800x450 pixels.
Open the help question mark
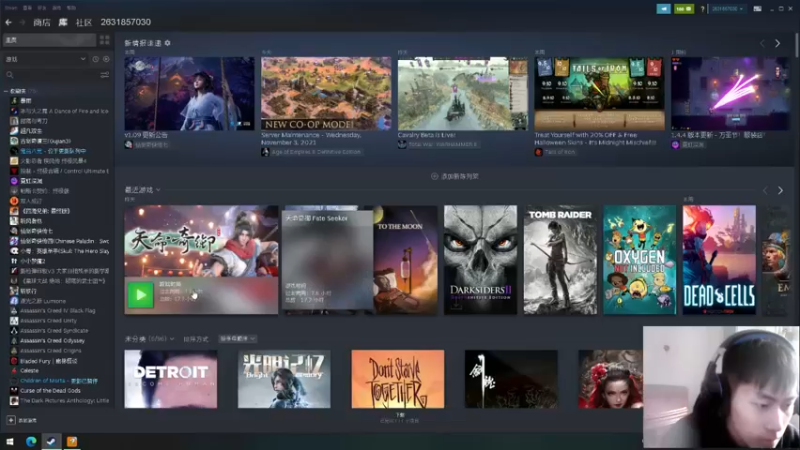[x=702, y=9]
